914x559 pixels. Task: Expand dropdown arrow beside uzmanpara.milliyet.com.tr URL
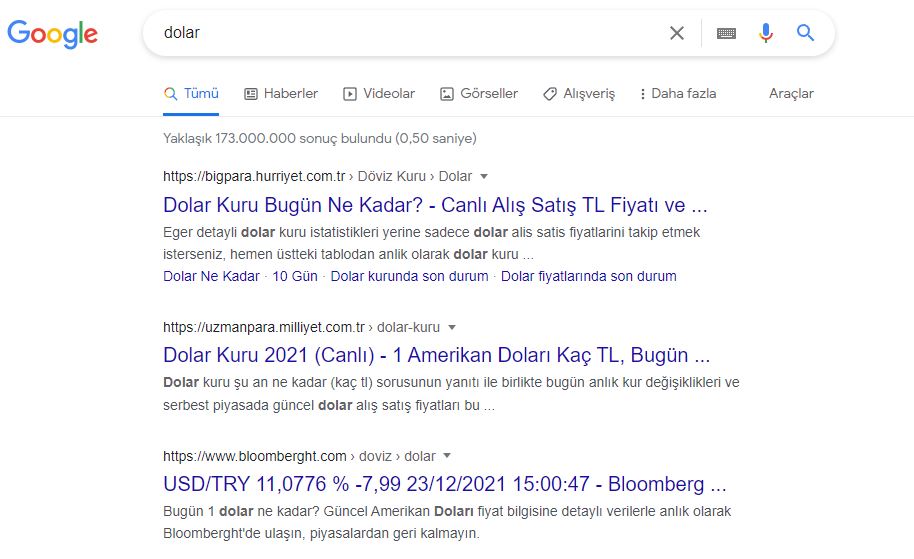452,327
